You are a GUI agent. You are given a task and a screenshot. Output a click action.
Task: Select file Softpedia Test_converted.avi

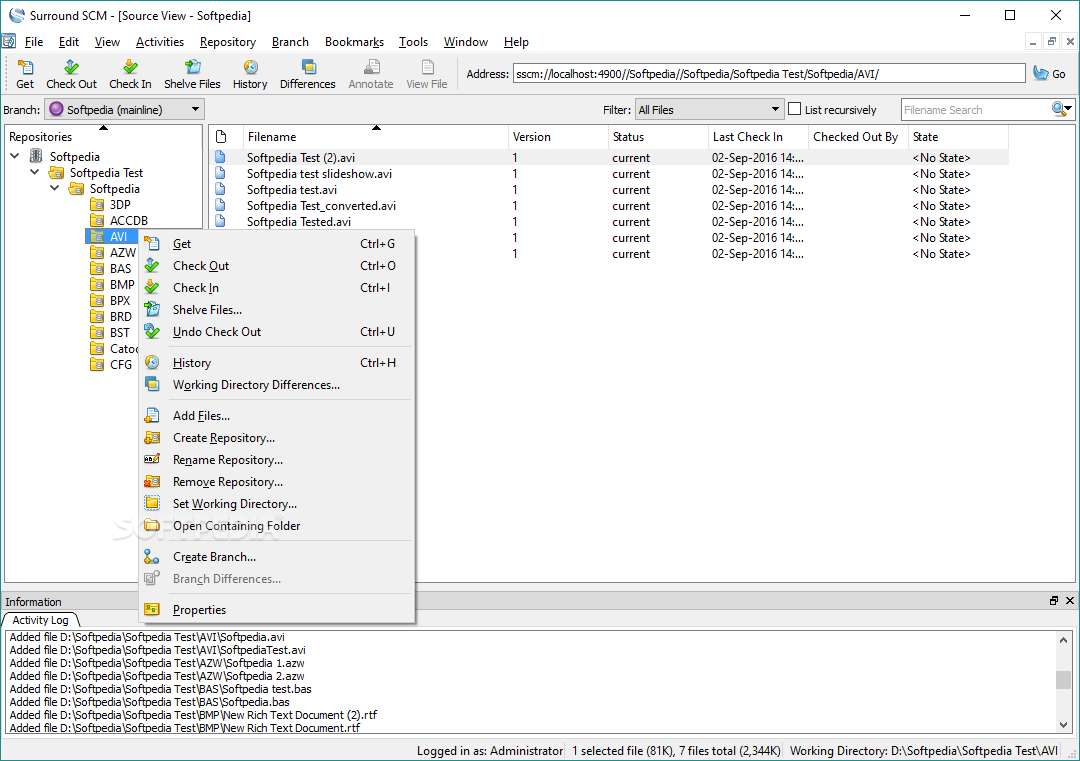pyautogui.click(x=321, y=205)
